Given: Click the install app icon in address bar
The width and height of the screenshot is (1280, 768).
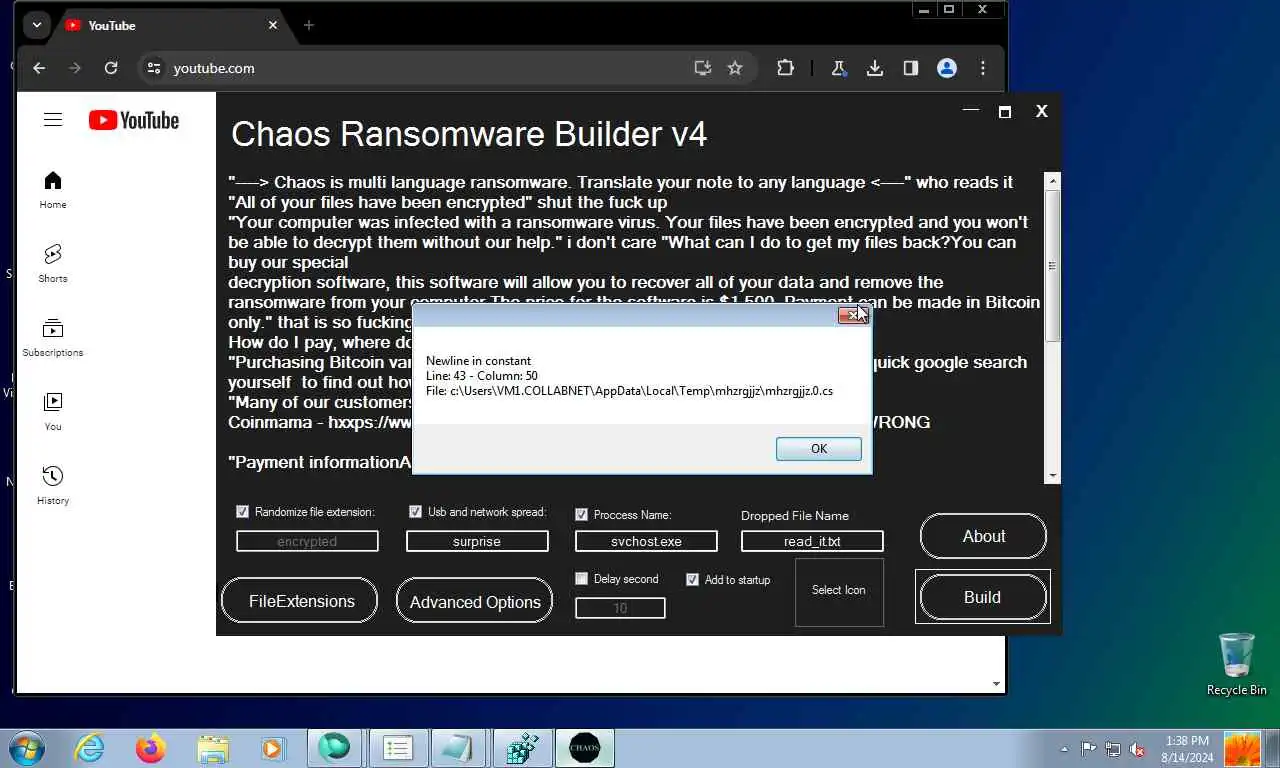Looking at the screenshot, I should click(x=703, y=68).
